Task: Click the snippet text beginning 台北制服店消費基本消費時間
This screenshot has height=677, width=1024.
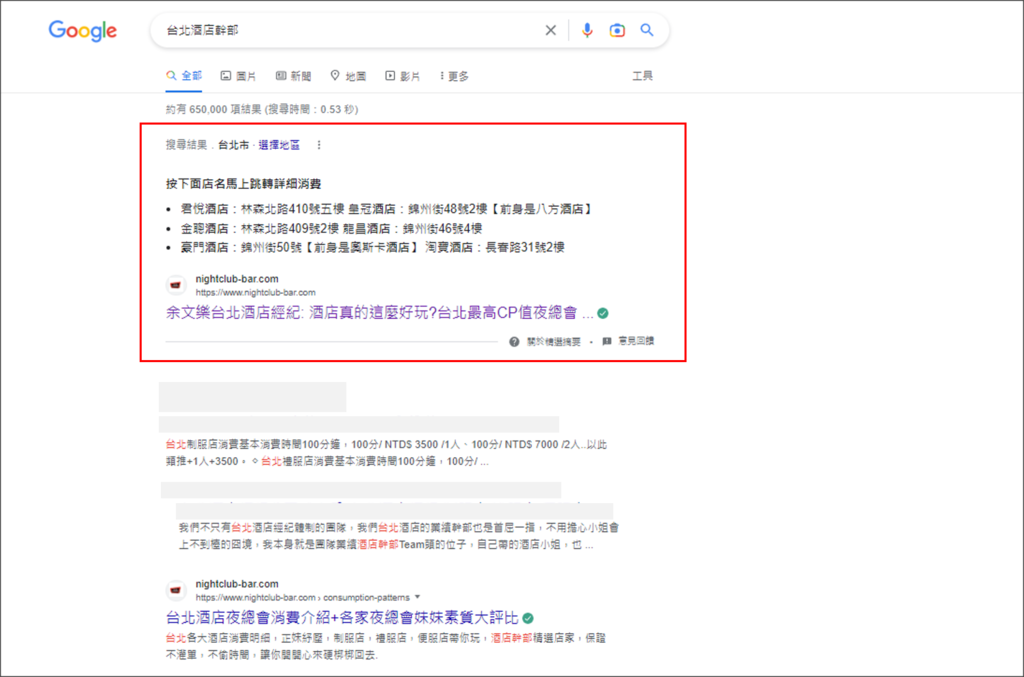Action: [x=386, y=452]
